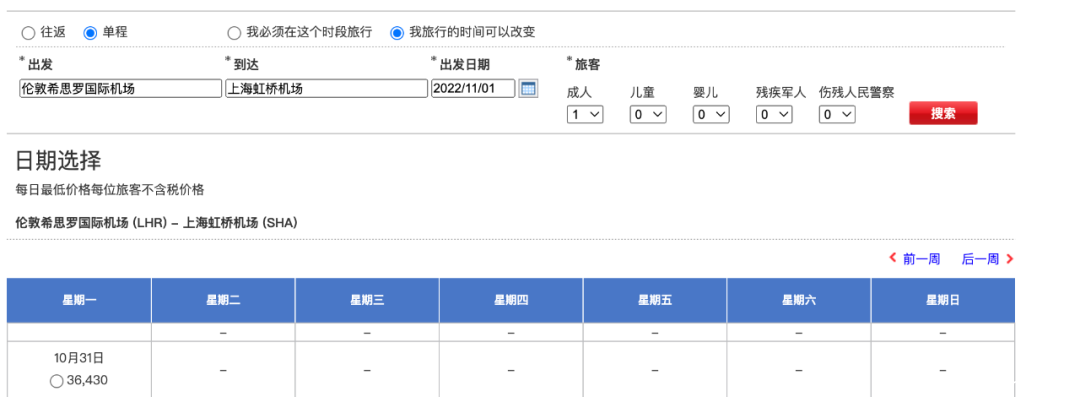Click the 星期六 column header
Image resolution: width=1080 pixels, height=397 pixels.
(x=799, y=301)
